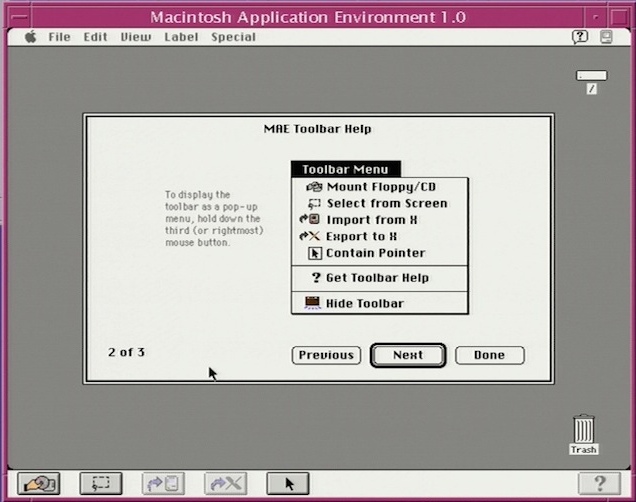This screenshot has width=636, height=502.
Task: Open the Special menu
Action: click(x=233, y=37)
